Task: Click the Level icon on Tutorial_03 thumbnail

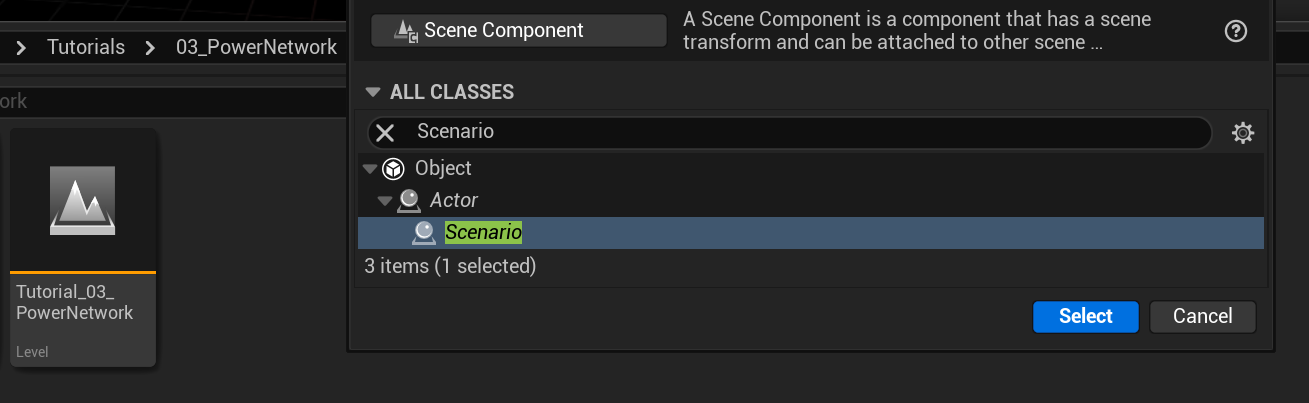Action: (x=83, y=199)
